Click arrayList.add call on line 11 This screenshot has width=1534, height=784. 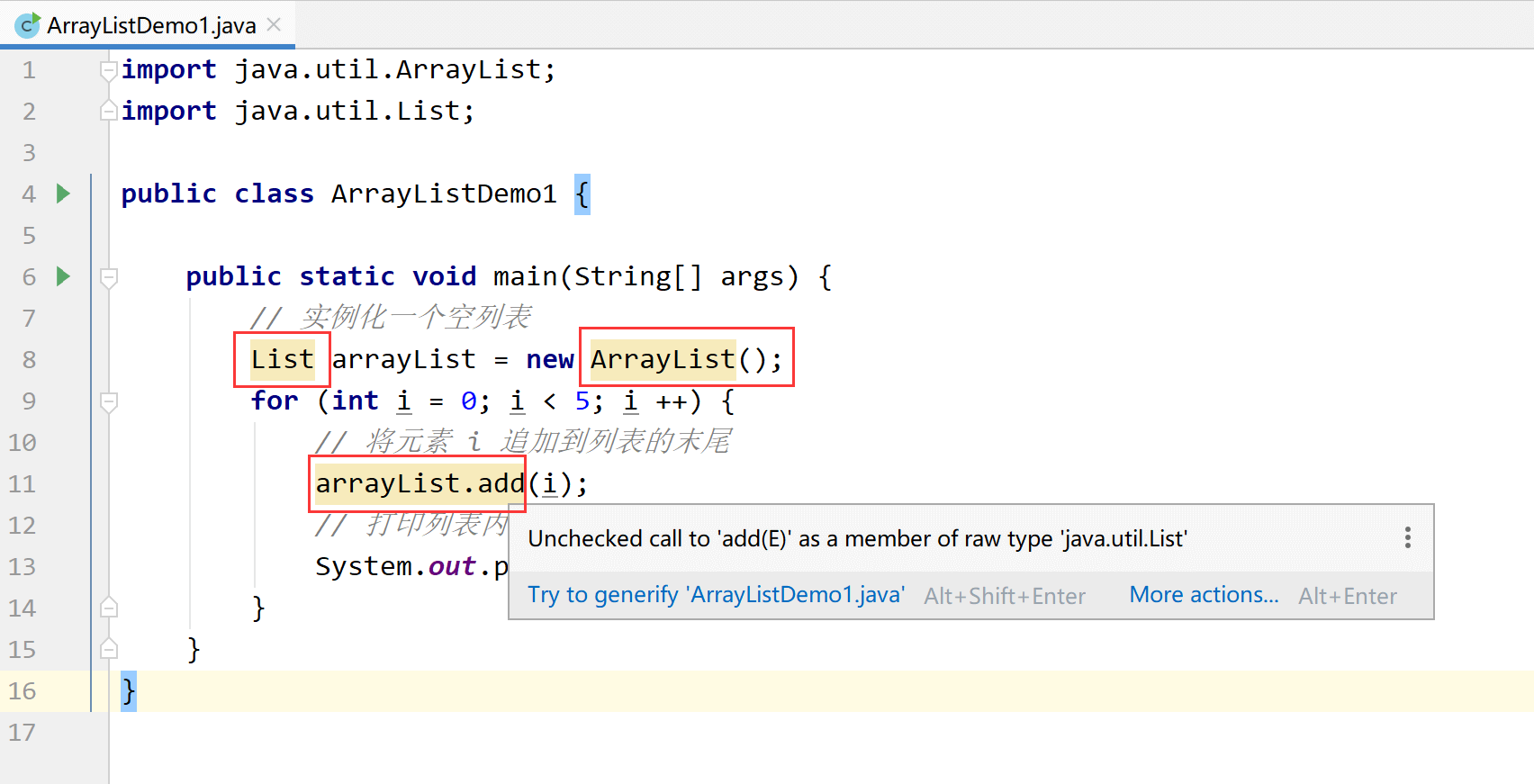point(420,483)
